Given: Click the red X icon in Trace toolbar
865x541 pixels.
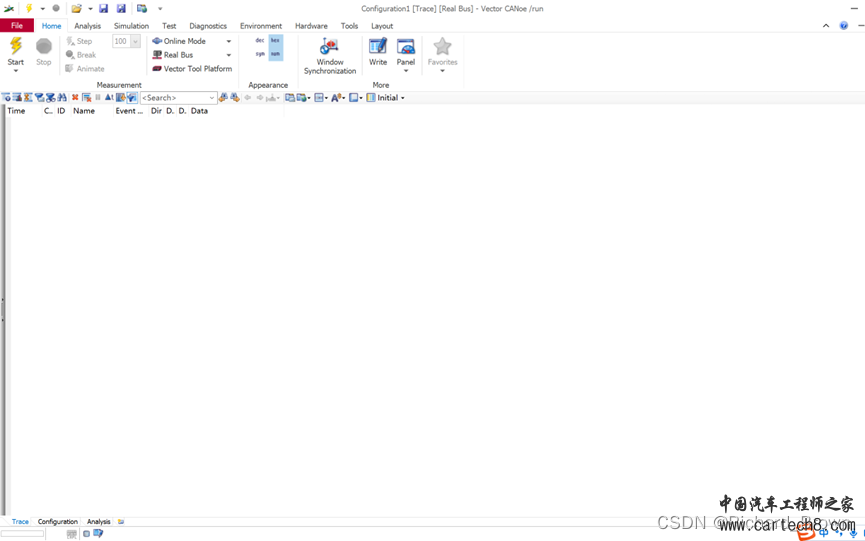Looking at the screenshot, I should click(75, 98).
